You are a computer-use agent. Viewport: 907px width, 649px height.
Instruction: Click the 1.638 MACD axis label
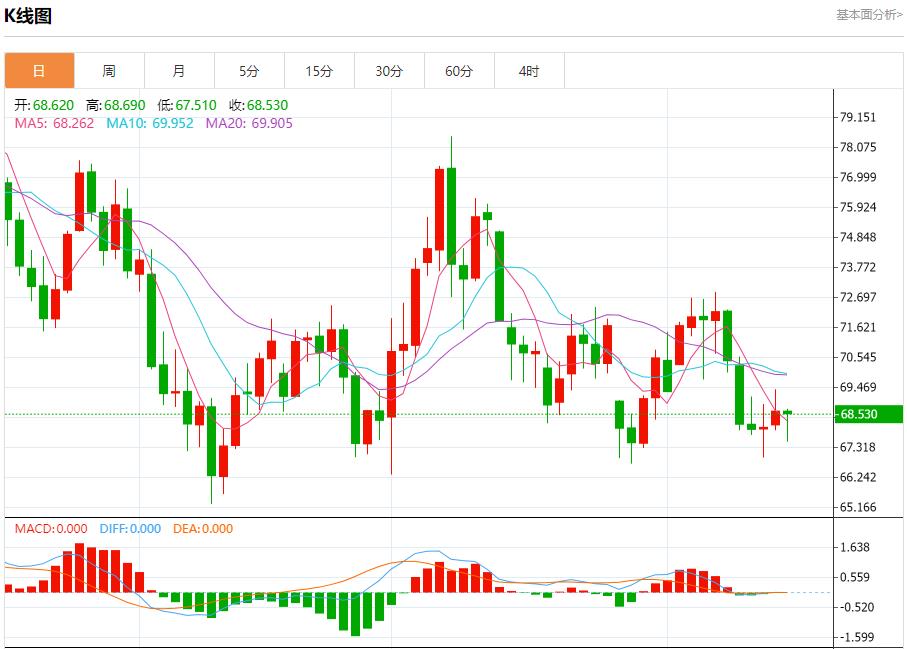[857, 547]
